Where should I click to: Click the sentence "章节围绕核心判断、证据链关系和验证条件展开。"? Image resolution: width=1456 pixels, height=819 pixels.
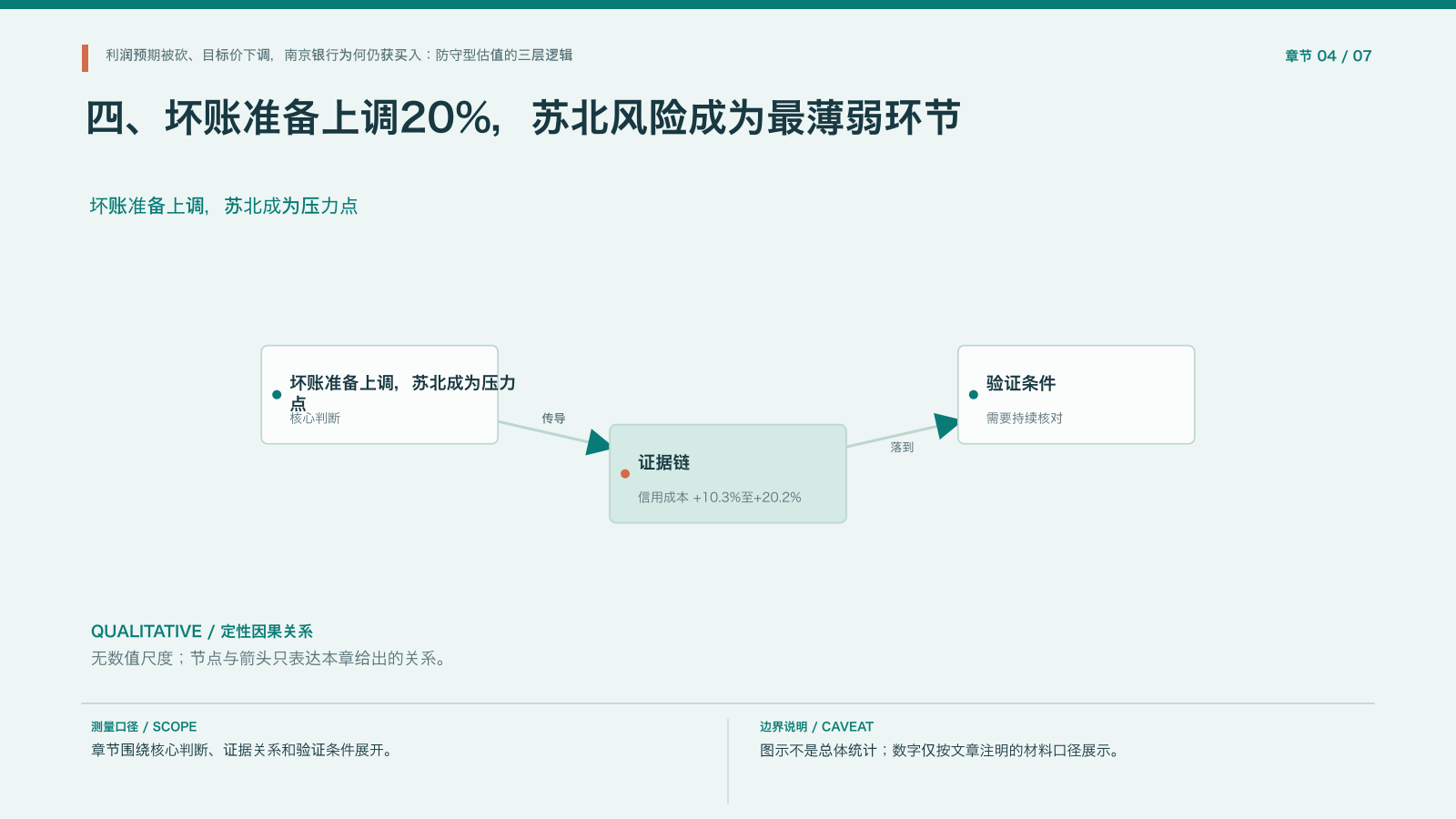[x=243, y=750]
